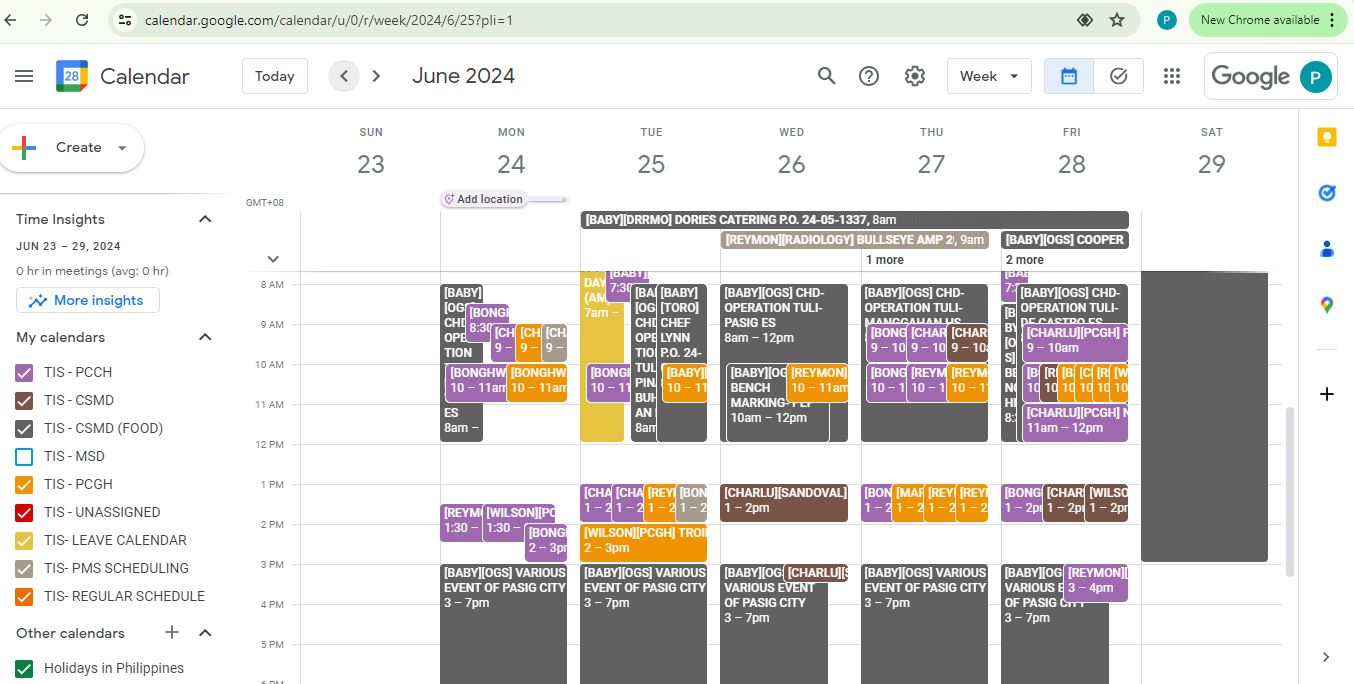This screenshot has width=1354, height=684.
Task: Add other calendars plus icon
Action: (172, 632)
